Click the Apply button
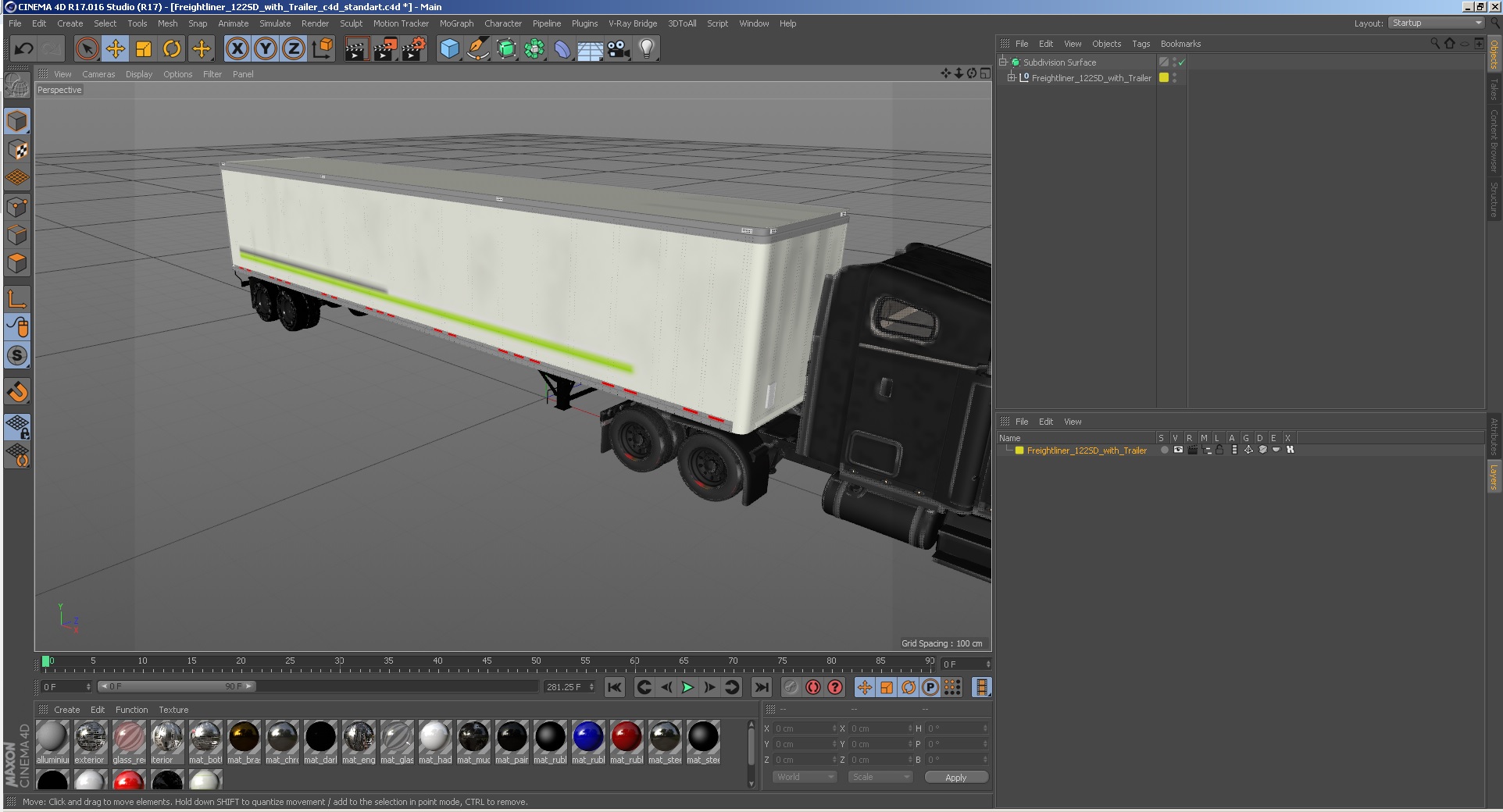 [x=956, y=777]
